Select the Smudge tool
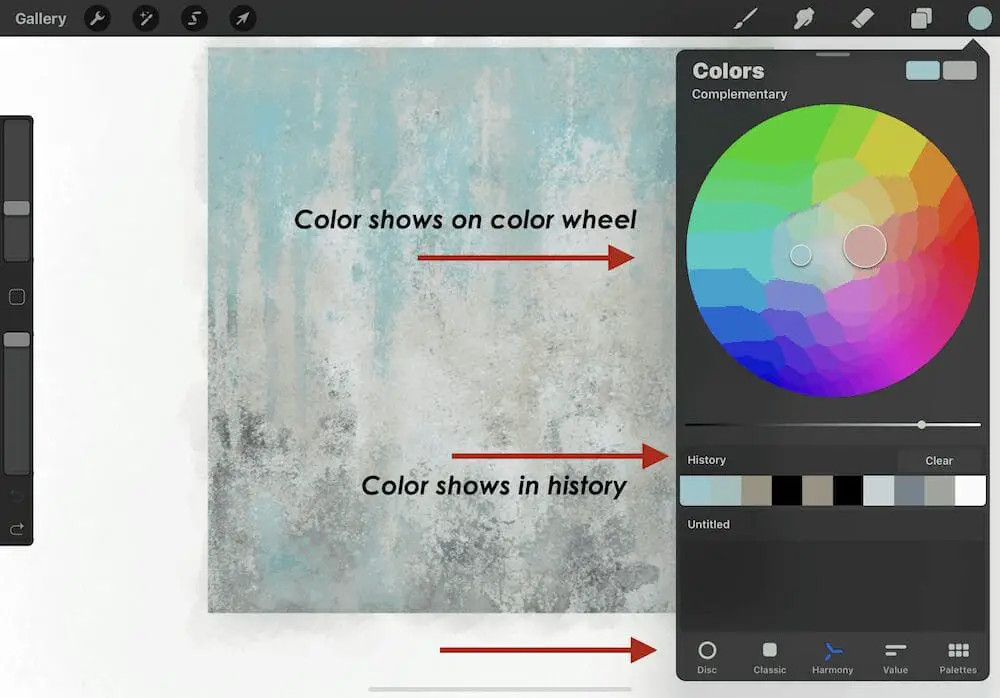Image resolution: width=1000 pixels, height=698 pixels. (x=804, y=19)
